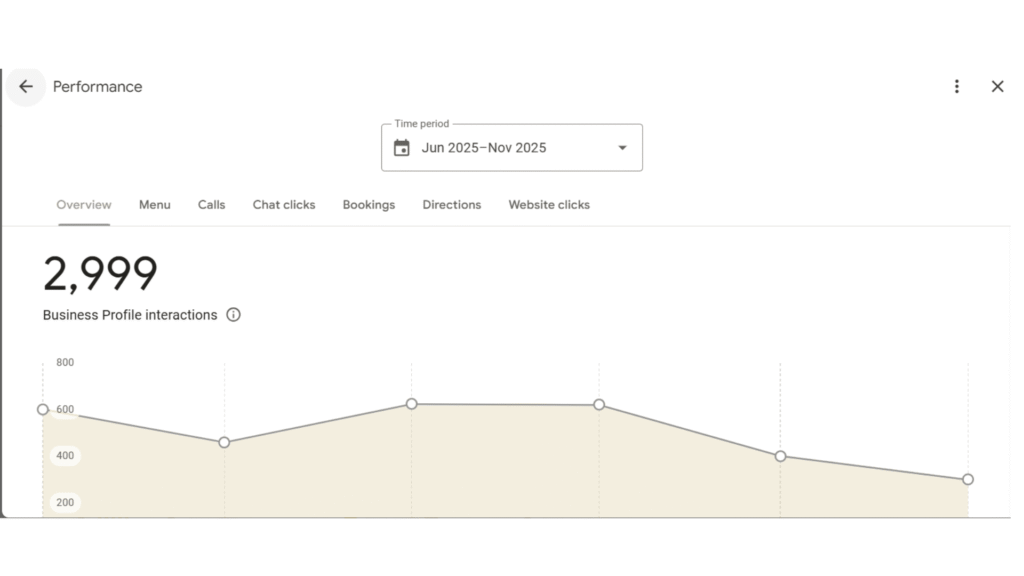This screenshot has height=576, width=1024.
Task: Open the Bookings tab
Action: (x=369, y=205)
